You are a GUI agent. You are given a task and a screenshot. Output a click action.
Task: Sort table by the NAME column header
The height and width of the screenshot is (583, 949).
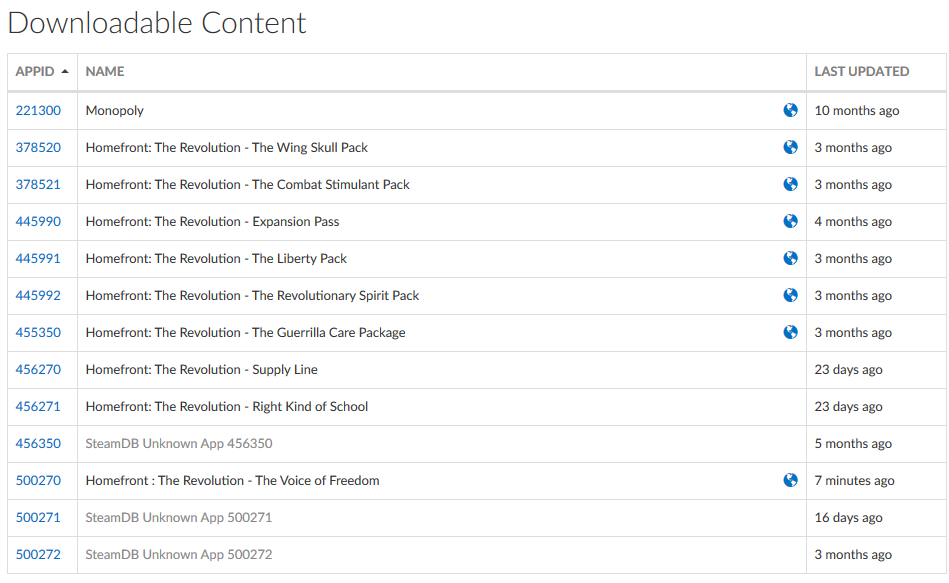[x=105, y=71]
